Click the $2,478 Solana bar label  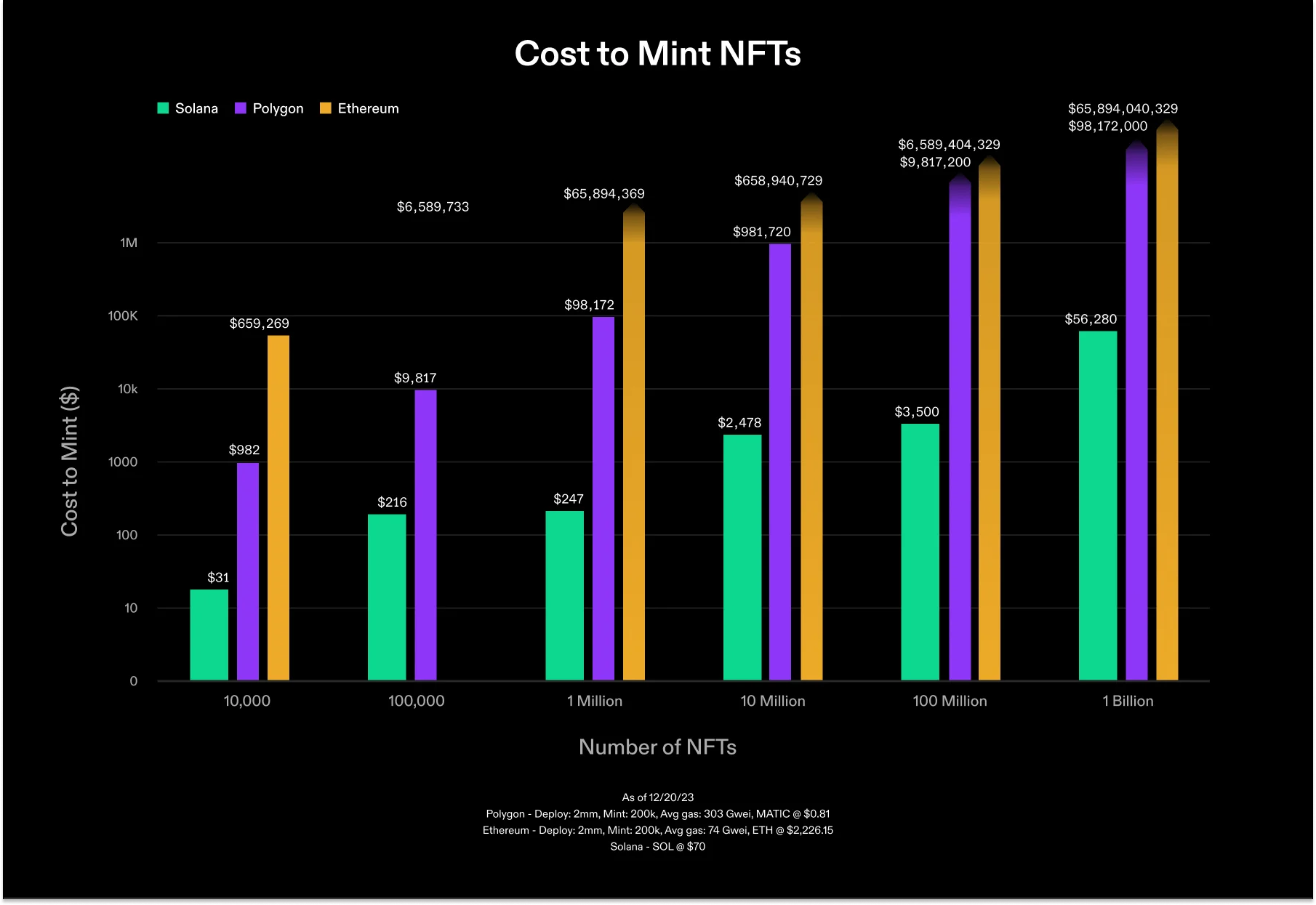click(x=739, y=423)
